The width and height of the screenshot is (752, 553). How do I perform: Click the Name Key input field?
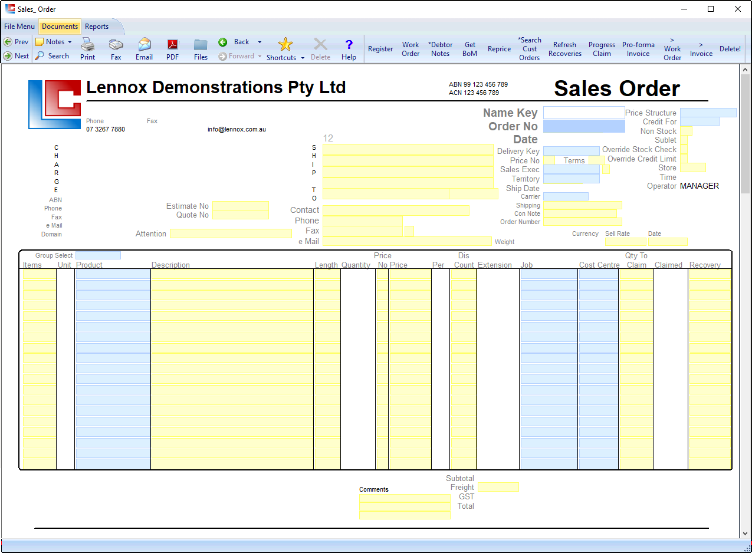(x=583, y=113)
